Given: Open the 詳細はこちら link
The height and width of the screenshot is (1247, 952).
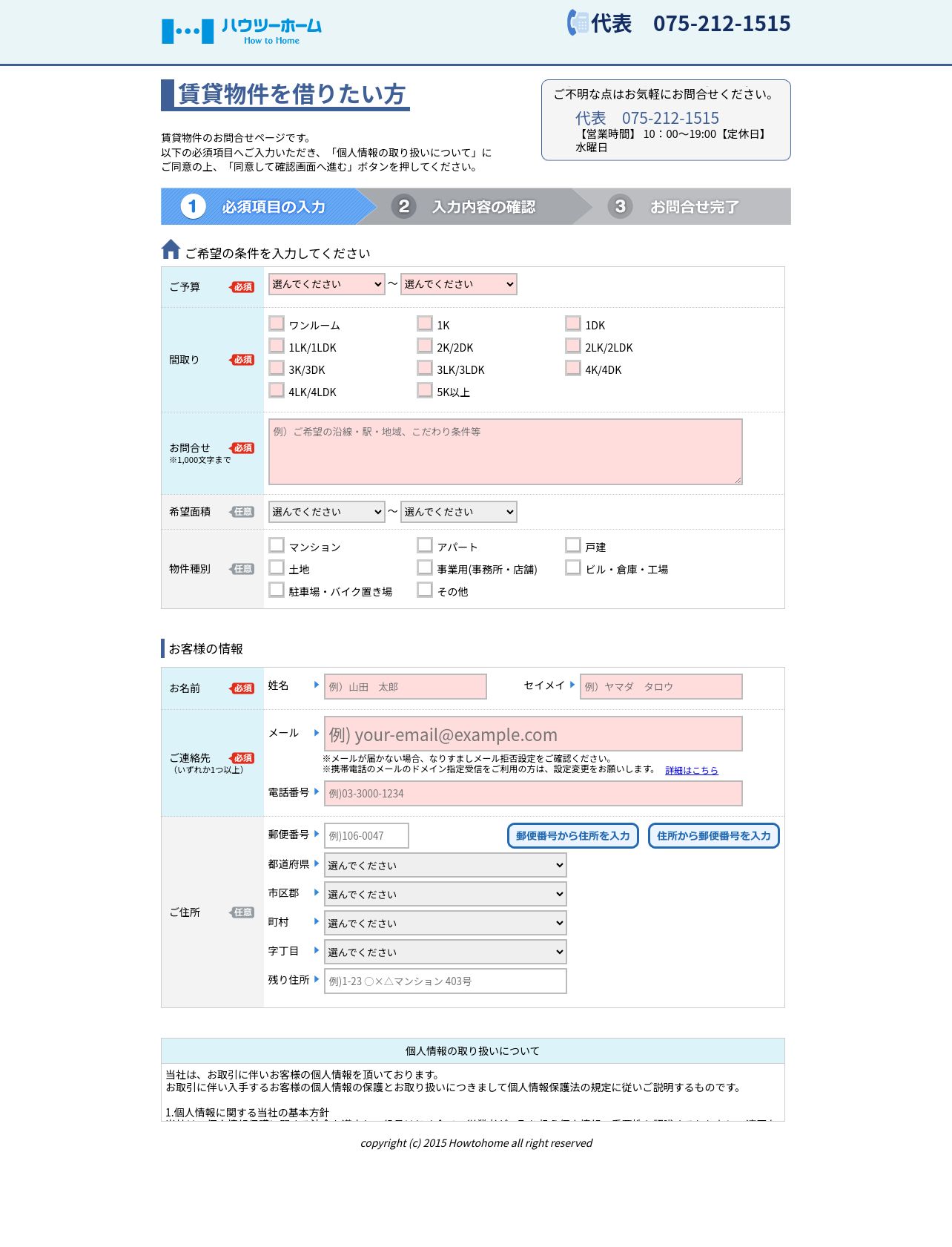Looking at the screenshot, I should [692, 771].
